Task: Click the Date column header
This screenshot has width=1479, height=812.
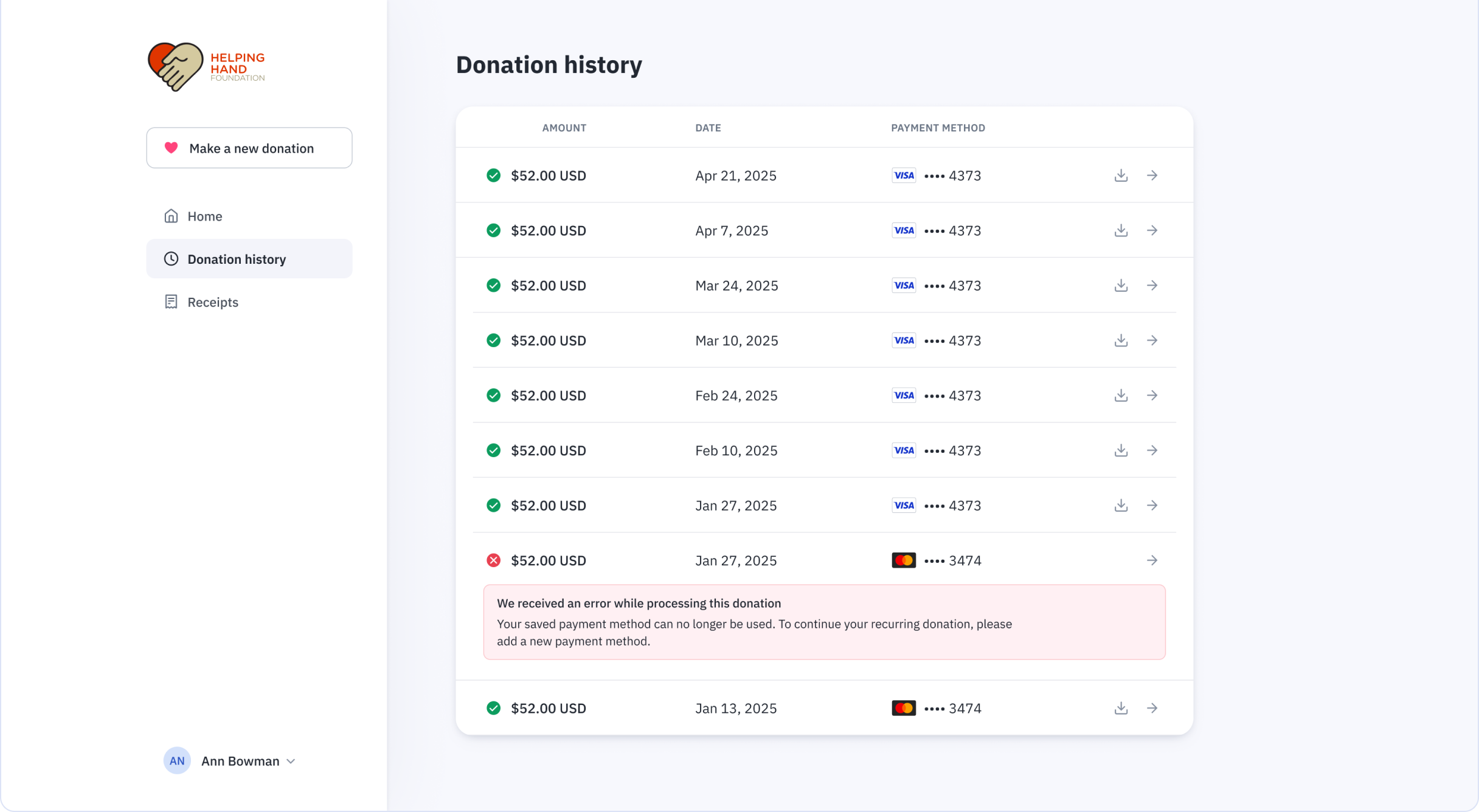Action: click(x=708, y=128)
